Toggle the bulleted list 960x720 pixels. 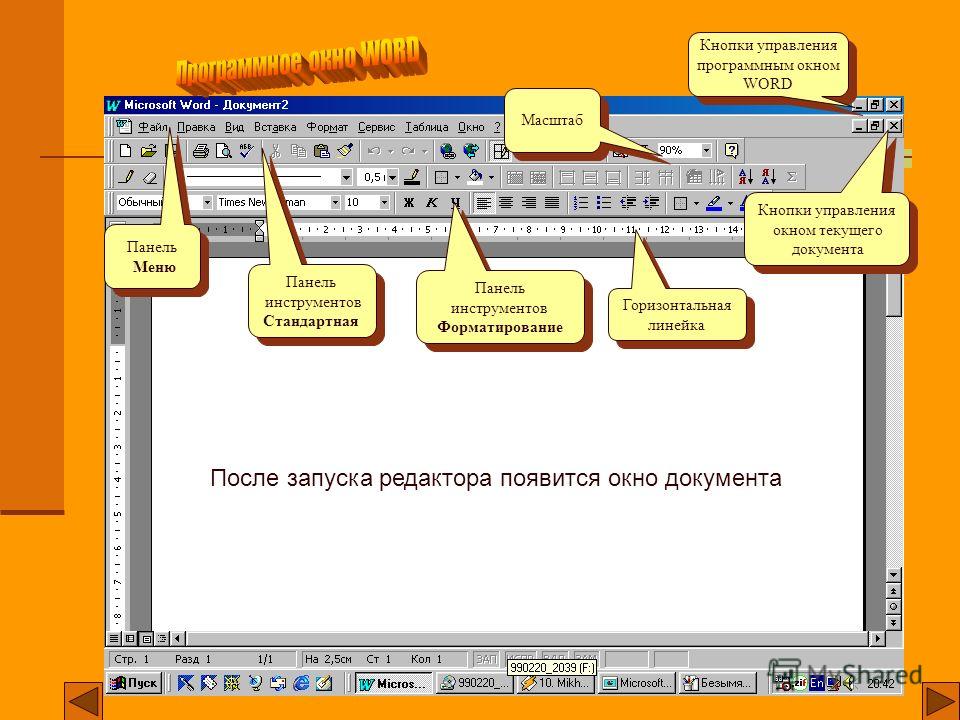(x=604, y=203)
